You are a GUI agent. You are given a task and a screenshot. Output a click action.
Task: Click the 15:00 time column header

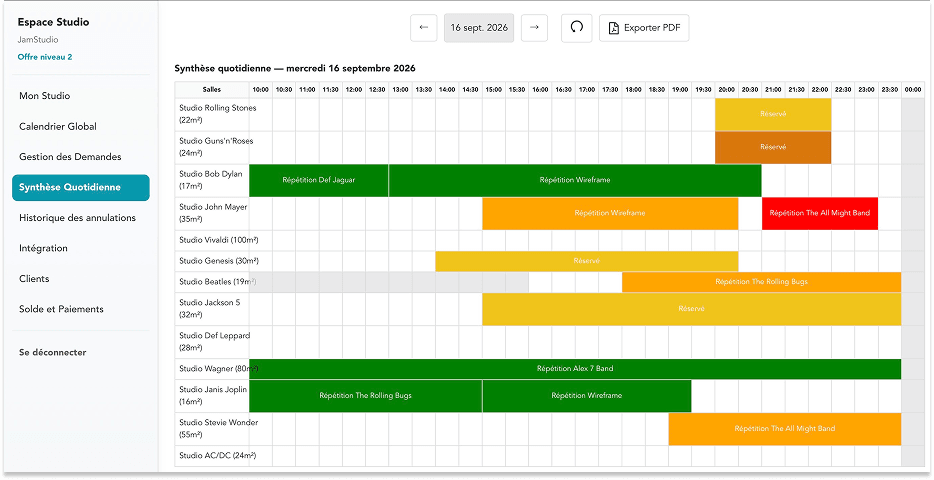pos(494,89)
